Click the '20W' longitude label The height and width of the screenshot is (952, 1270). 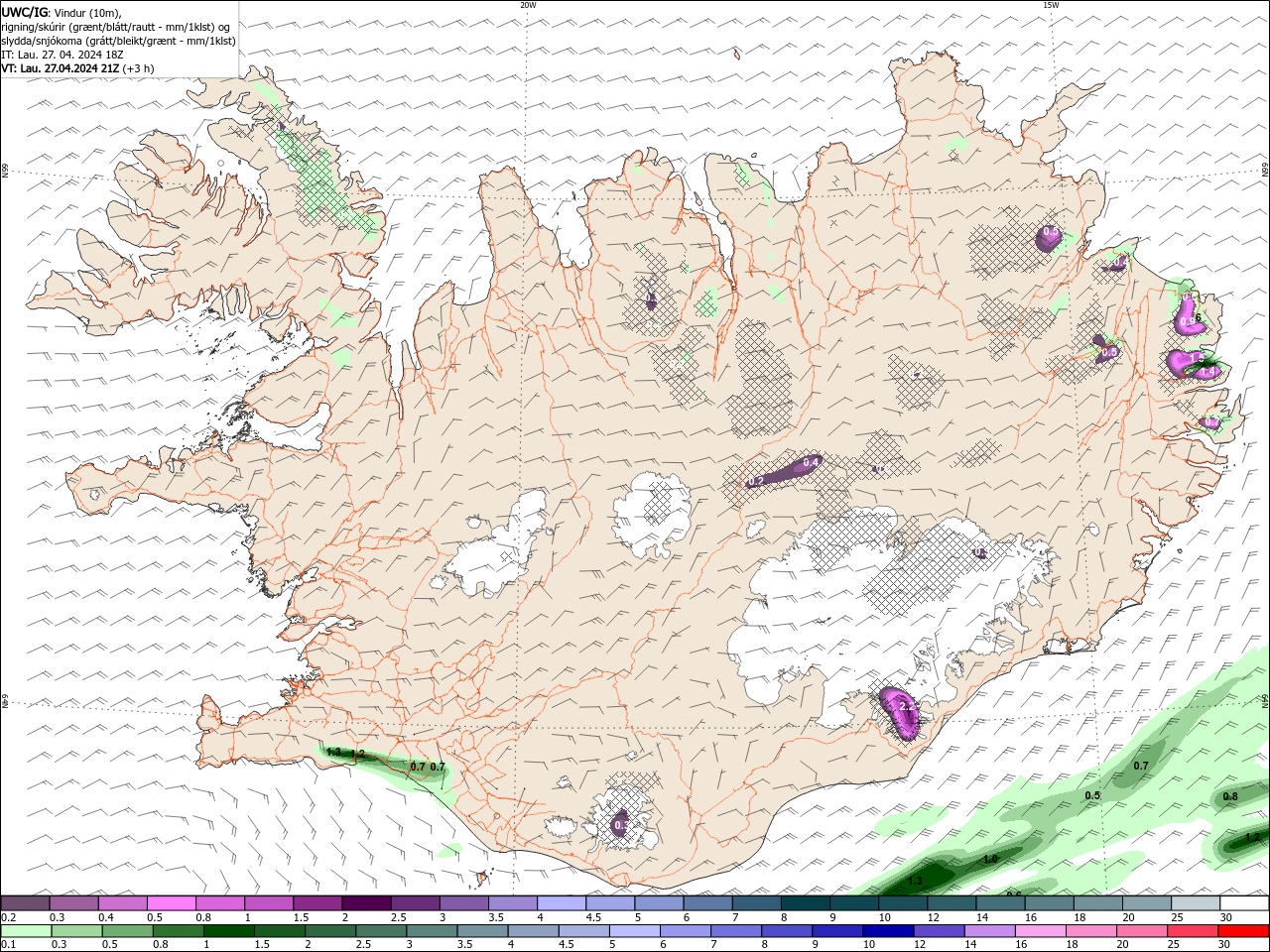[x=528, y=5]
